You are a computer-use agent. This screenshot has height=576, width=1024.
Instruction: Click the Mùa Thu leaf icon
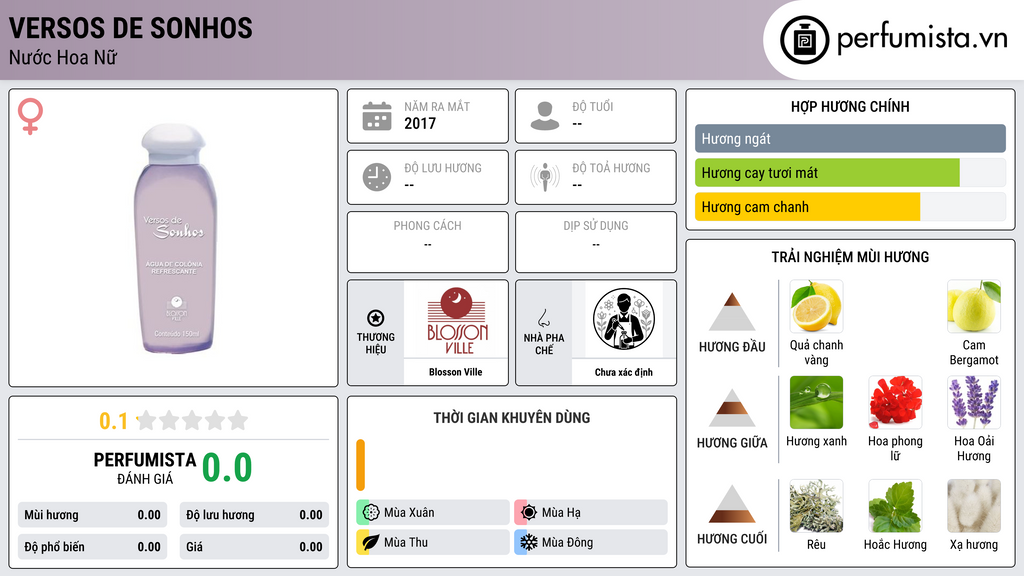[371, 542]
